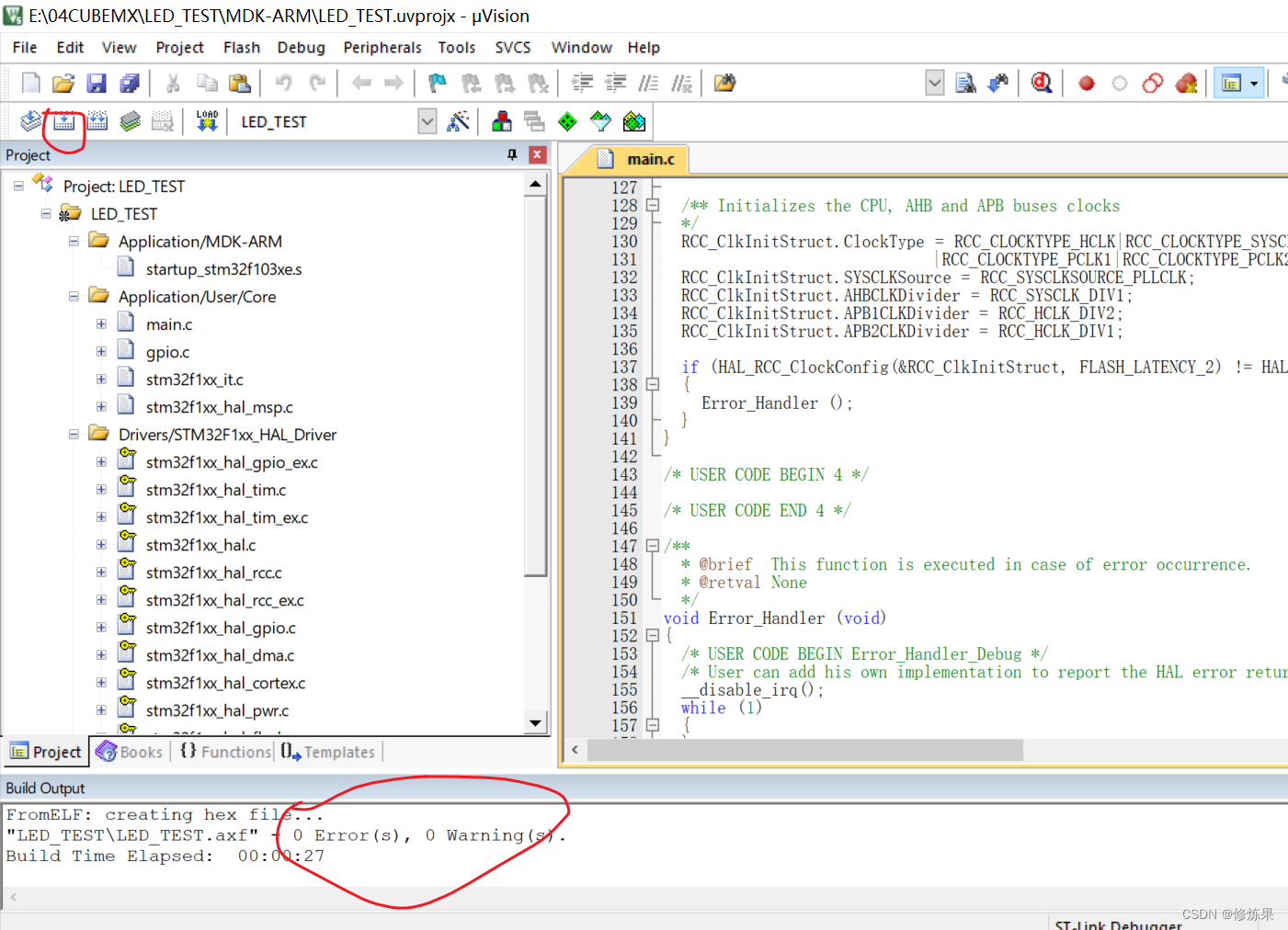Viewport: 1288px width, 930px height.
Task: Switch to the Templates tab
Action: [x=329, y=752]
